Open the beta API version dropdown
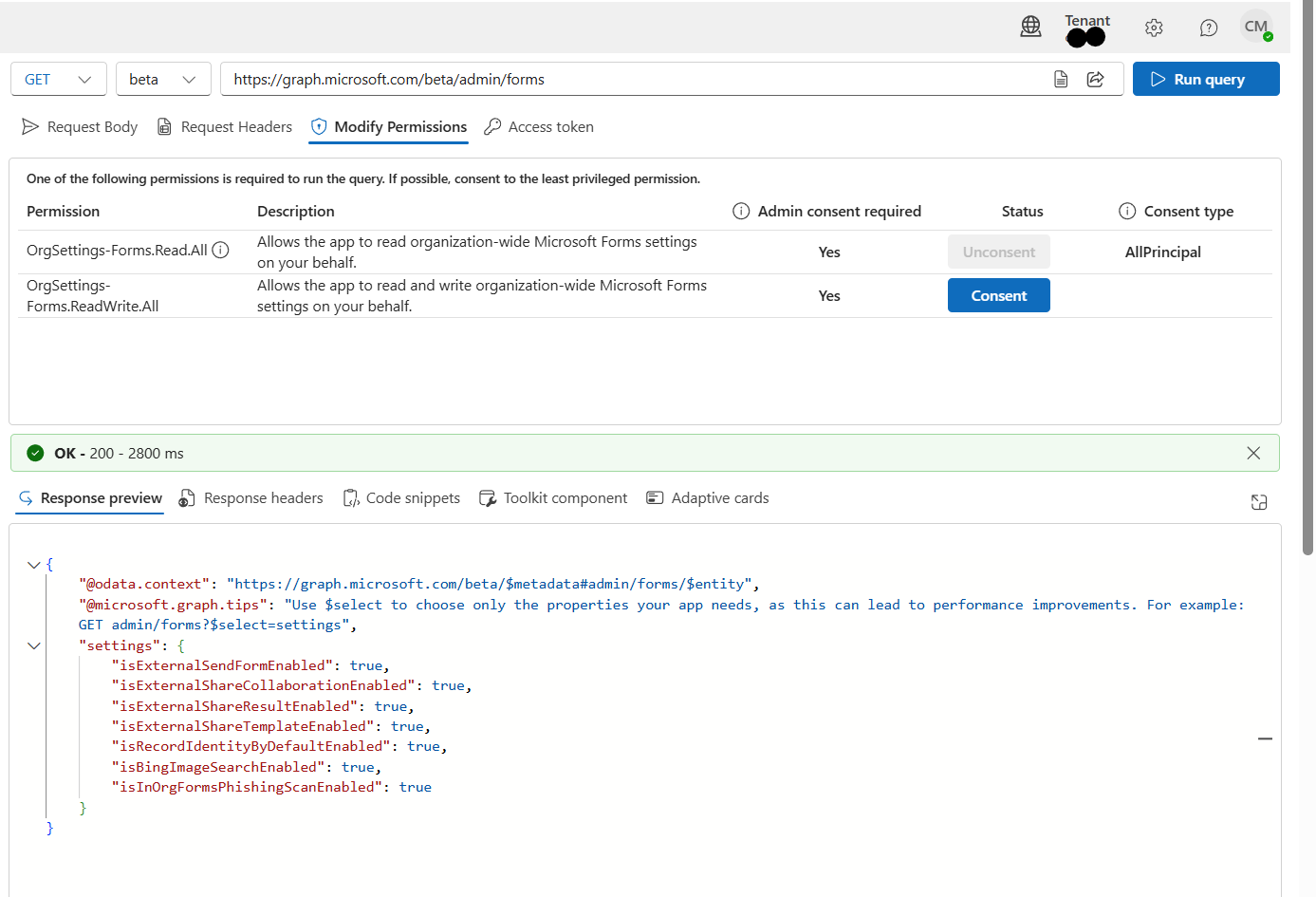Viewport: 1316px width, 897px height. (163, 79)
